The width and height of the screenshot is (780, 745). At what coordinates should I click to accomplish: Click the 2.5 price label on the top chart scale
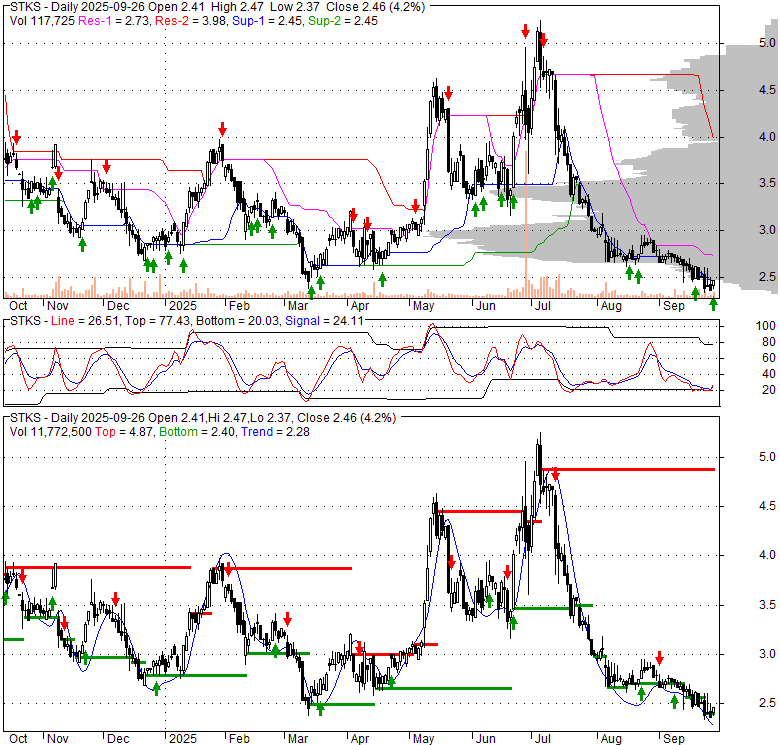point(767,277)
